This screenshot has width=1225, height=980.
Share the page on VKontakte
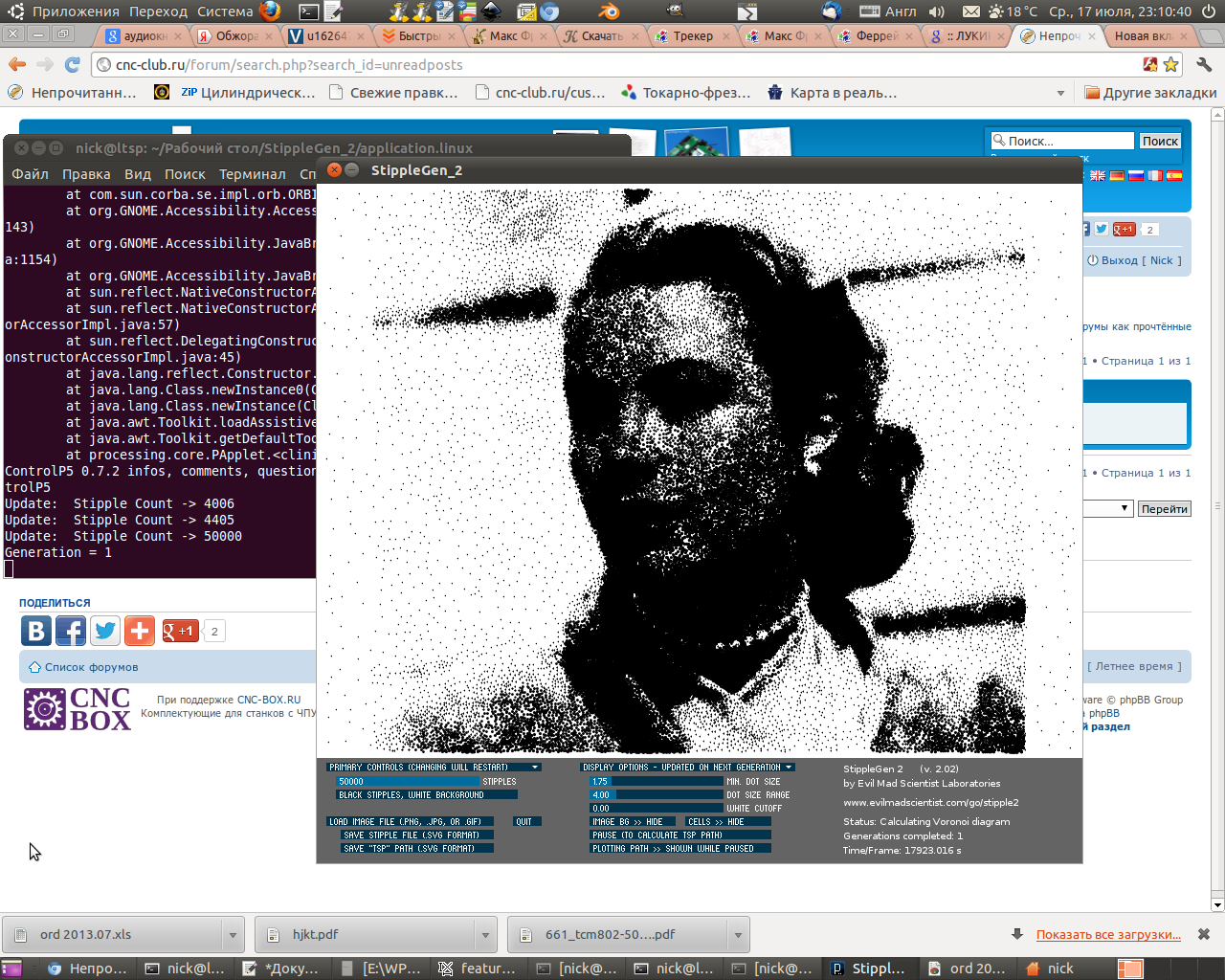tap(36, 631)
